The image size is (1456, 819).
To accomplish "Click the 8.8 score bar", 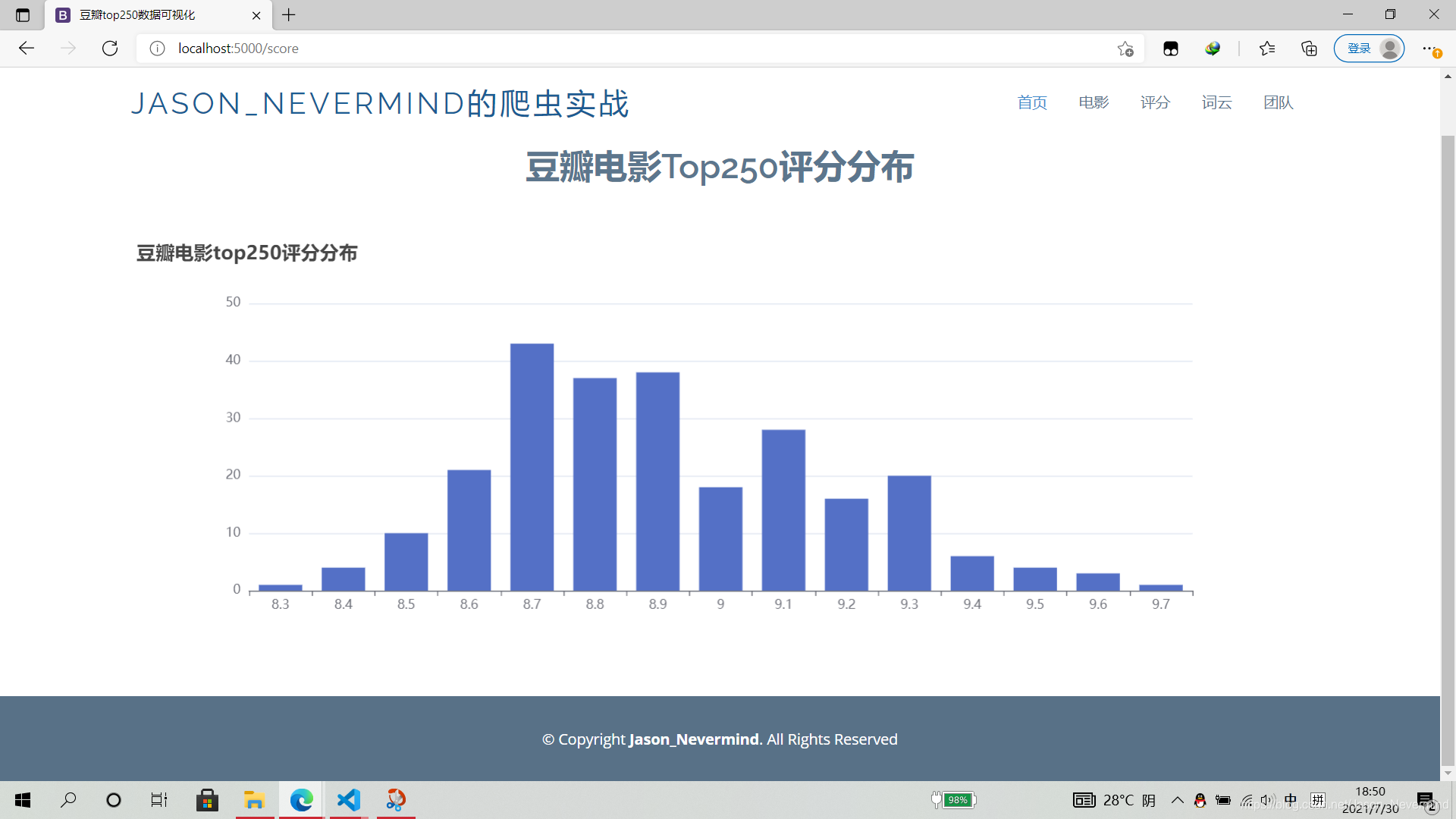I will point(595,485).
